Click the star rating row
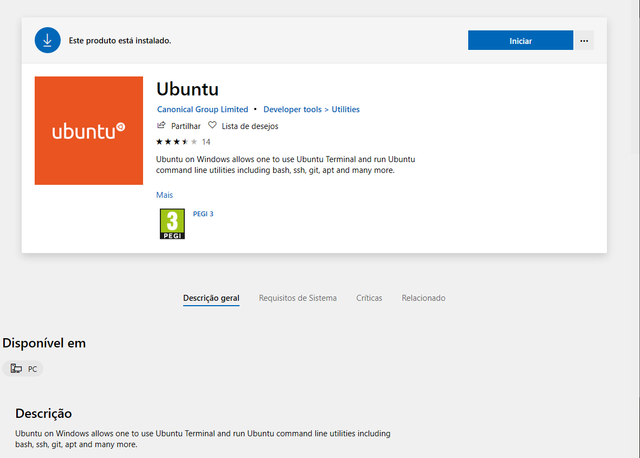The height and width of the screenshot is (458, 640). [x=176, y=142]
